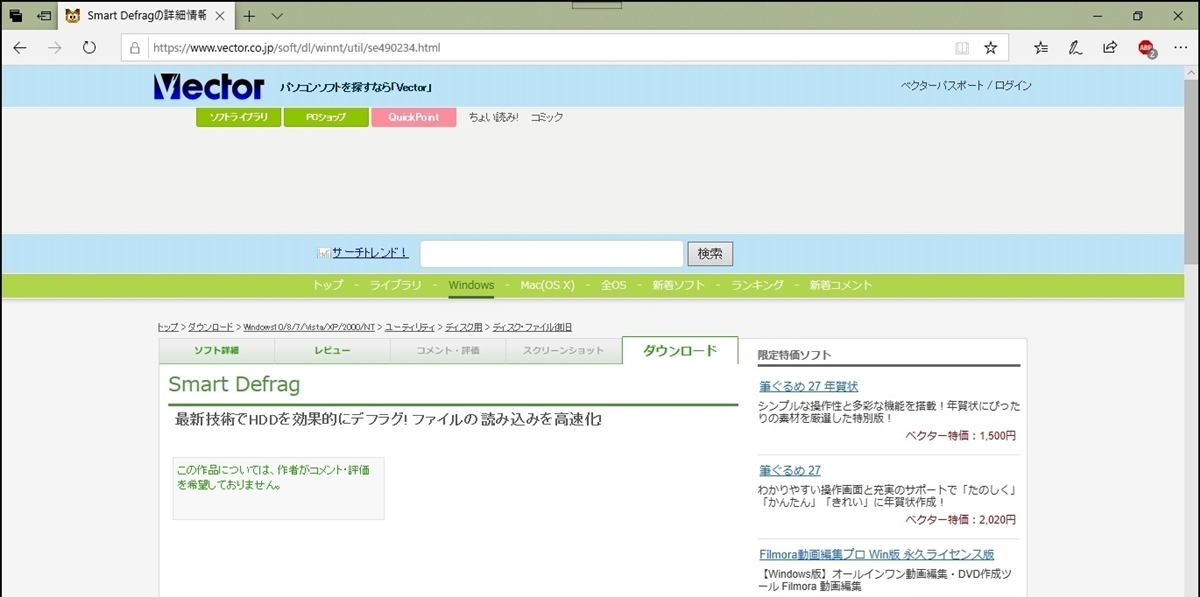Viewport: 1200px width, 597px height.
Task: Click the pink QuickPoint button
Action: click(414, 117)
